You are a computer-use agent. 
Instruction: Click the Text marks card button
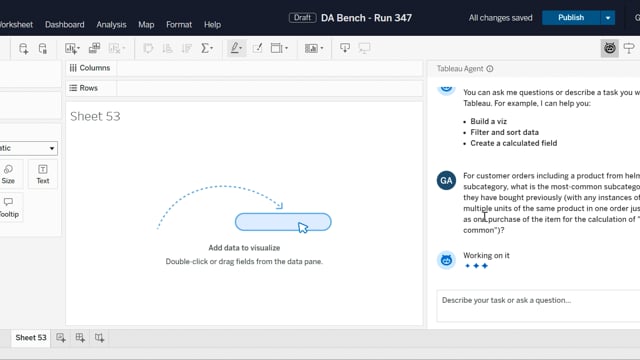coord(43,174)
